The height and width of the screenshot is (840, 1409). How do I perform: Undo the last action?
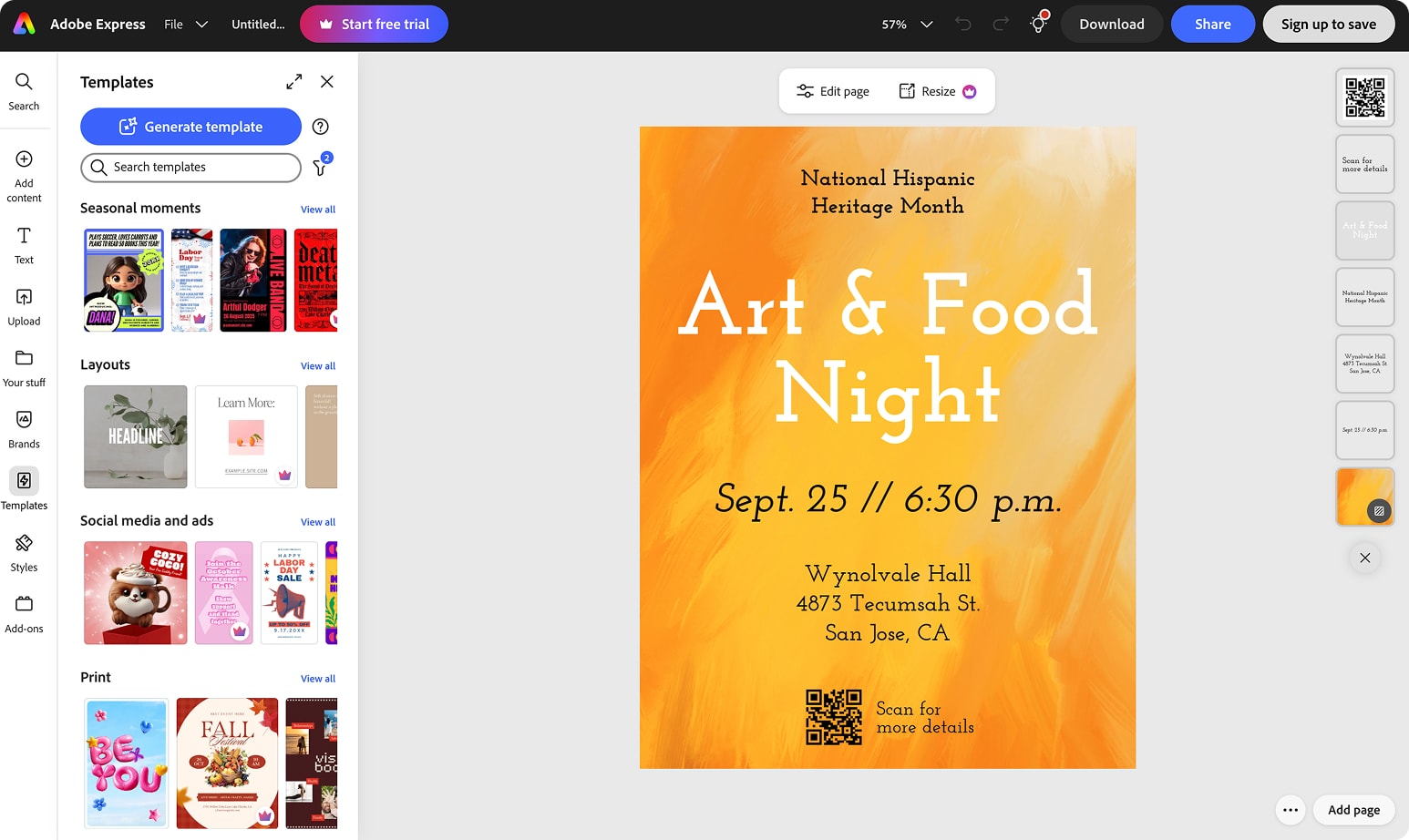click(x=963, y=25)
